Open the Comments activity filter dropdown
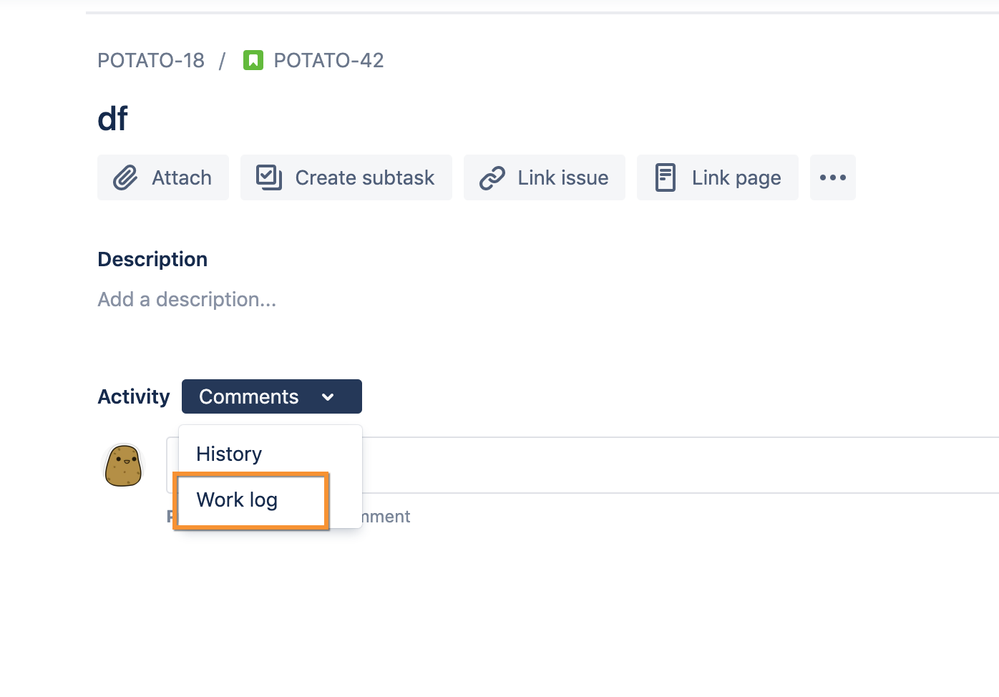The image size is (999, 697). pyautogui.click(x=271, y=396)
